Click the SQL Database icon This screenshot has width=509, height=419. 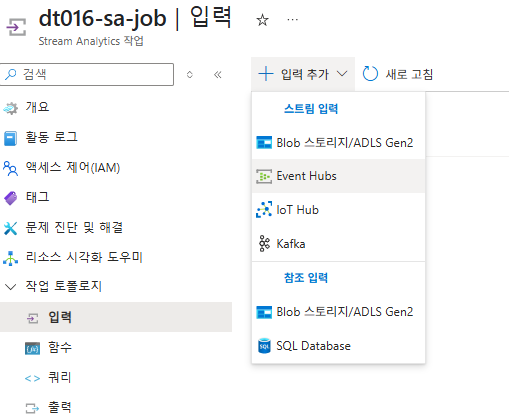tap(264, 346)
